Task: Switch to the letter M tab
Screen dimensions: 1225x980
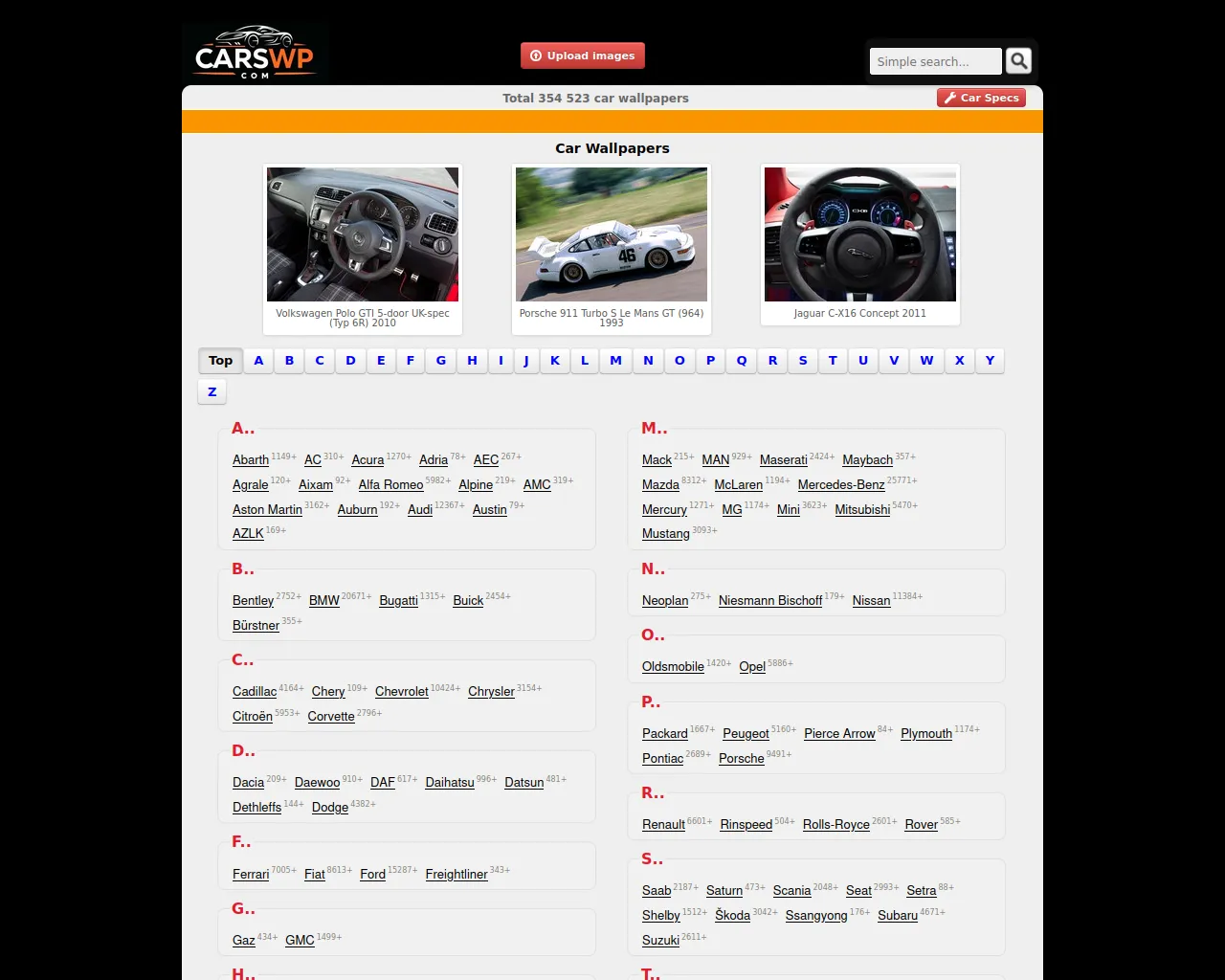Action: click(615, 361)
